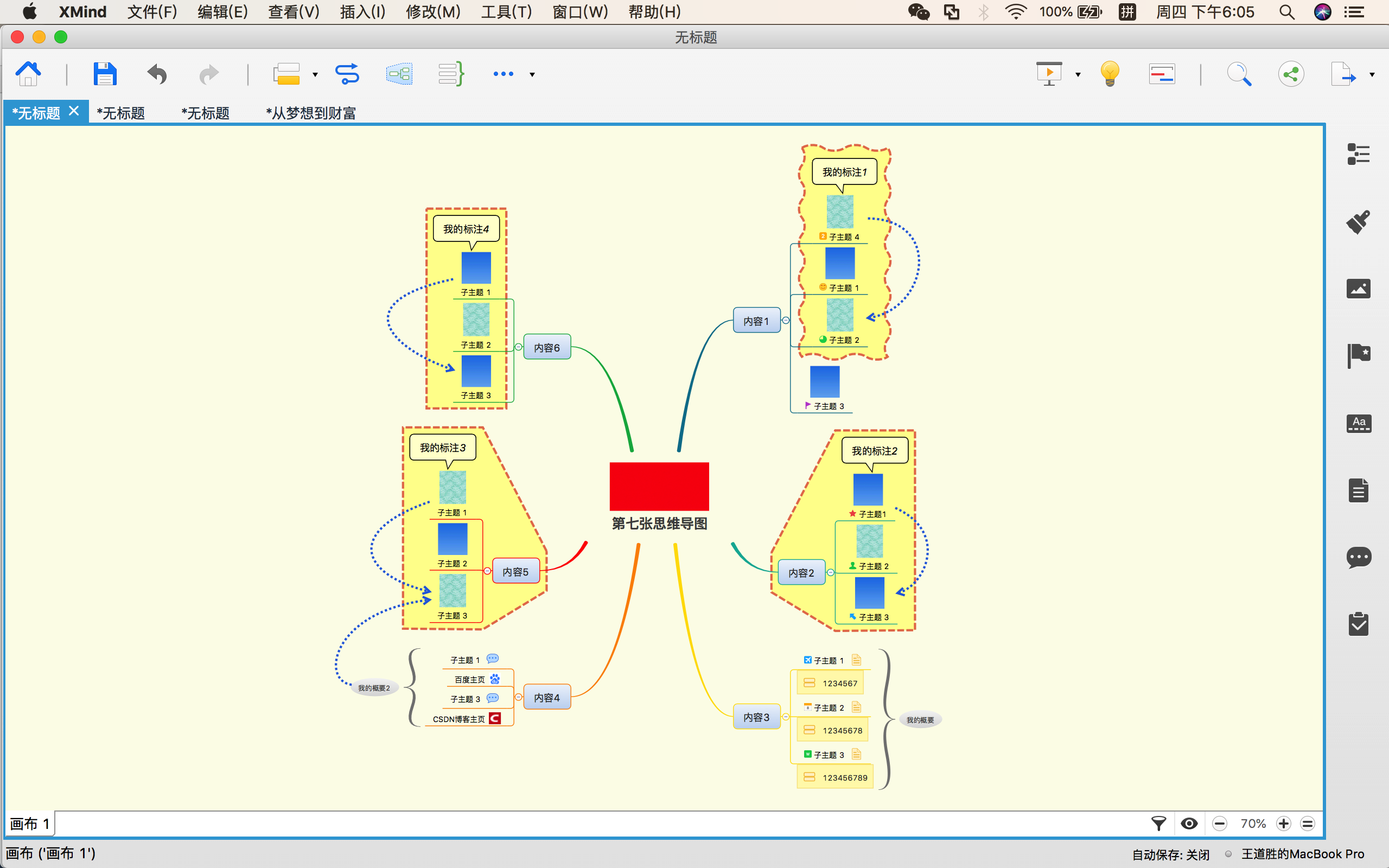This screenshot has height=868, width=1389.
Task: Undo the last action
Action: click(x=157, y=74)
